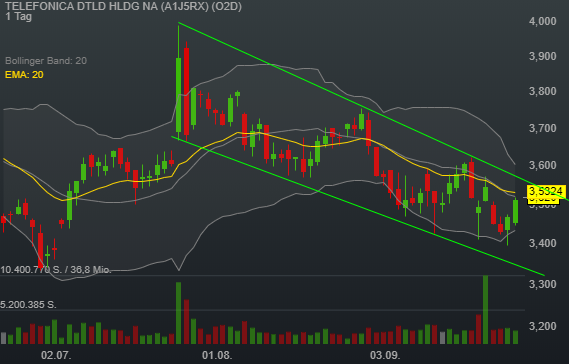The image size is (569, 364).
Task: Click the 5.200.385 S. volume level label
Action: click(x=28, y=304)
